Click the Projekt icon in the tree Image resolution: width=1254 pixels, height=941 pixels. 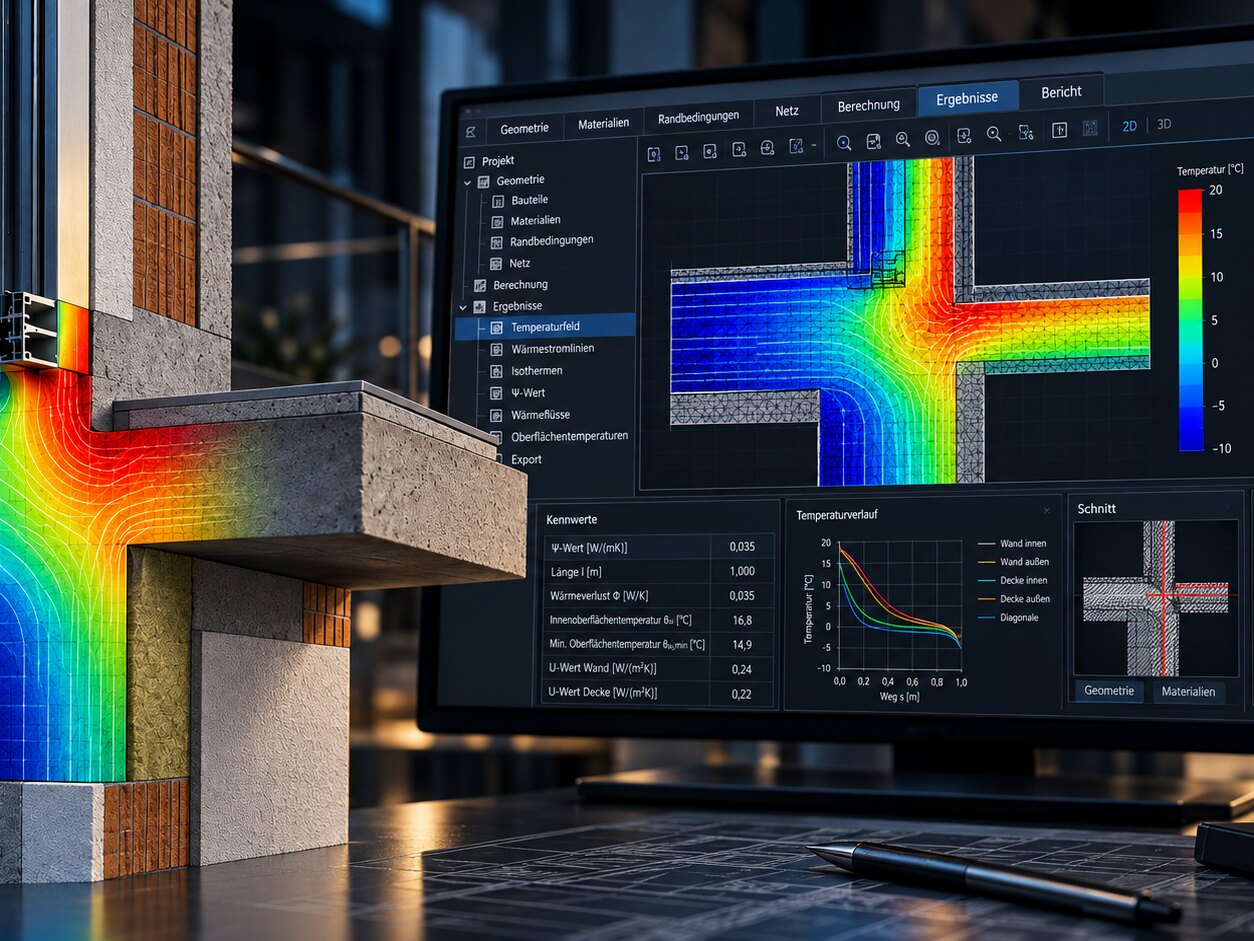tap(470, 162)
